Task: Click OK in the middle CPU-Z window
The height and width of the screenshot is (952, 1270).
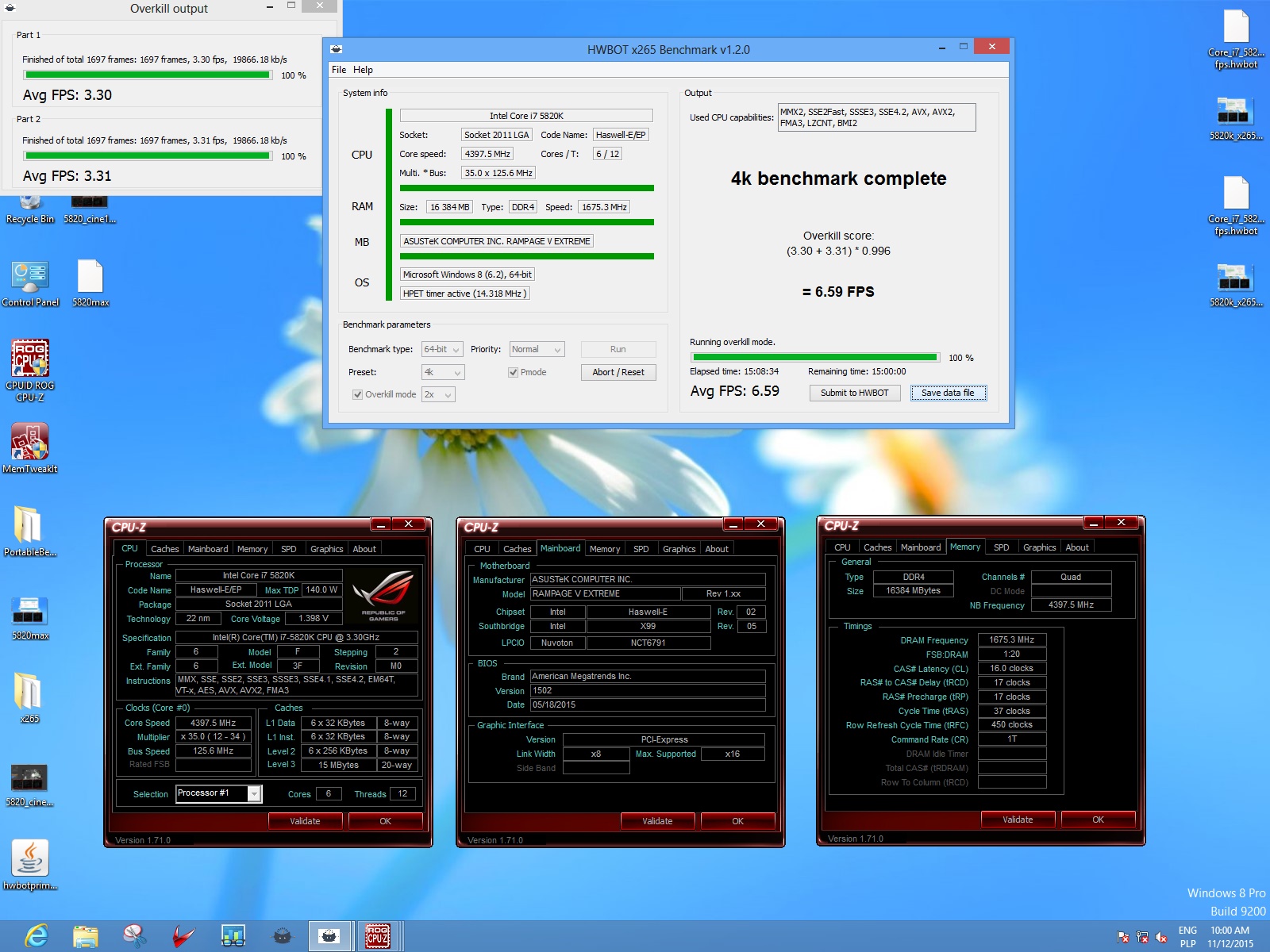Action: coord(737,821)
